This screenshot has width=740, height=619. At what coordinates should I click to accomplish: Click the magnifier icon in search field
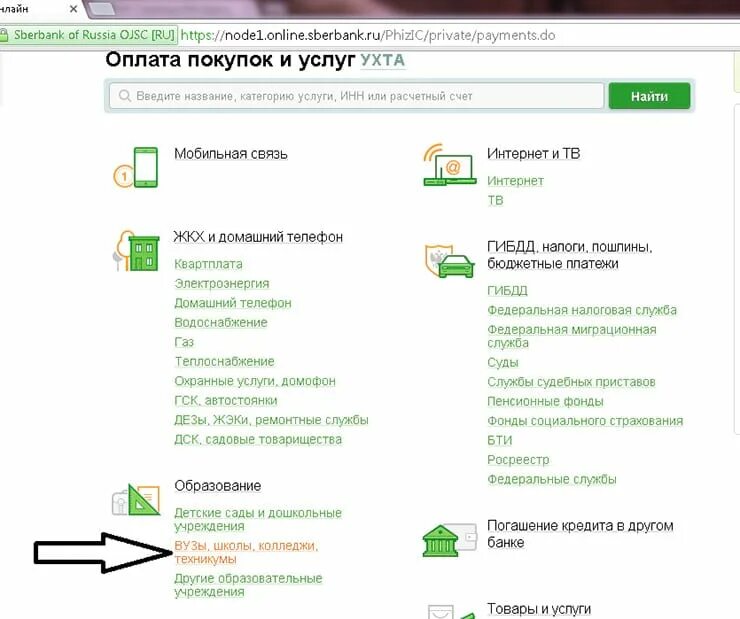[x=125, y=96]
